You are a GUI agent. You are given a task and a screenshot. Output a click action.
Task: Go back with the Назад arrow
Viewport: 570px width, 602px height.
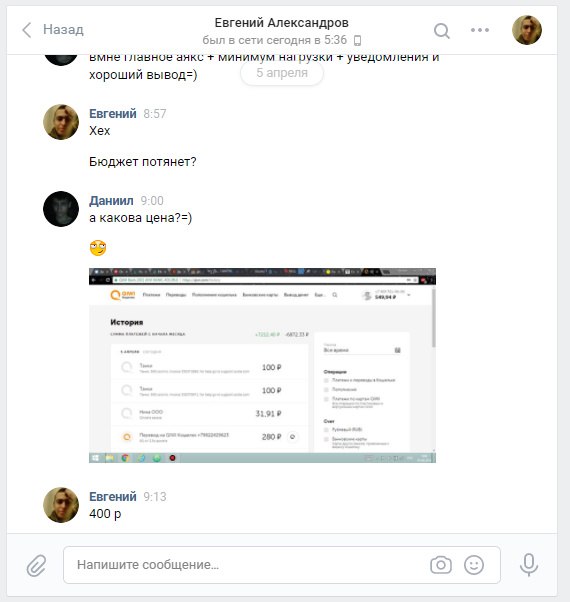click(53, 30)
